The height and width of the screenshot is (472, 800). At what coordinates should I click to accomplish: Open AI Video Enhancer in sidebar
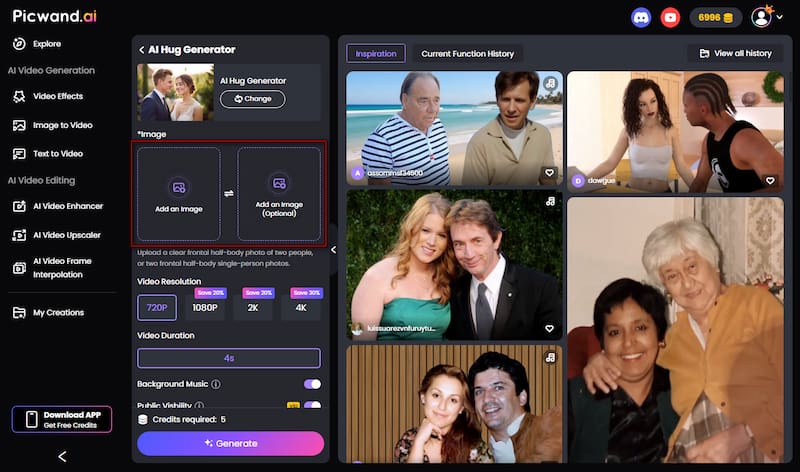[58, 206]
